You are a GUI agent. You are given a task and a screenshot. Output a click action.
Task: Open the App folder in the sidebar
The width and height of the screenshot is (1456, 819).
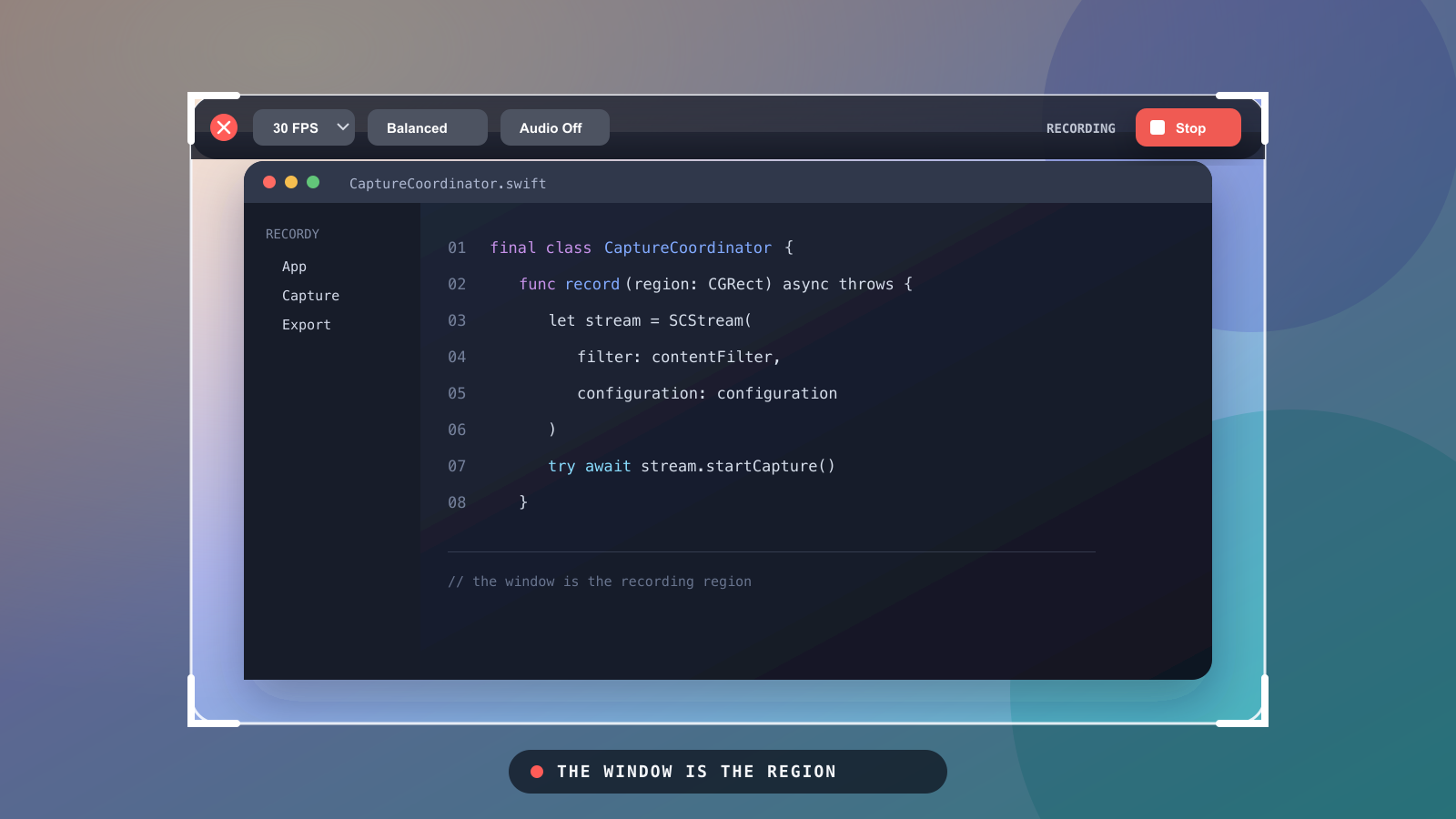(x=294, y=267)
